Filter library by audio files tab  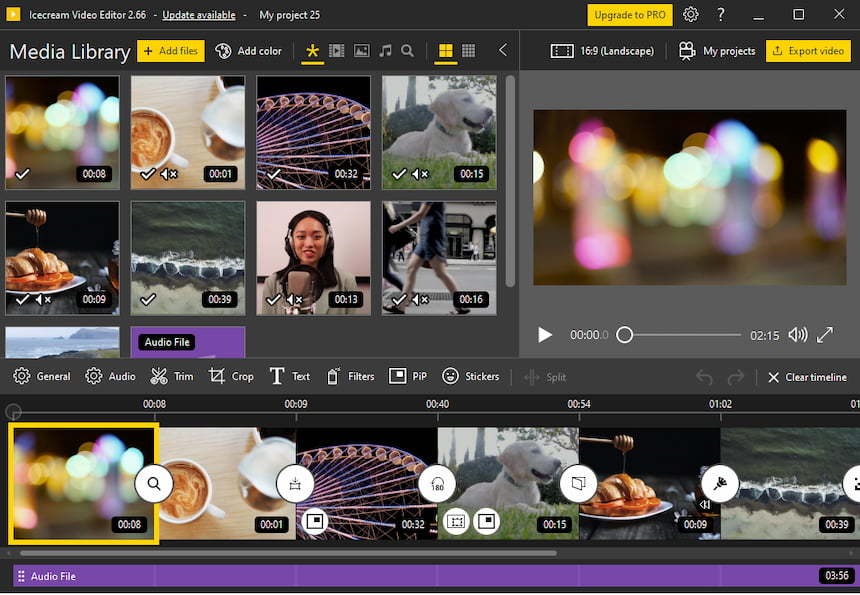click(385, 51)
